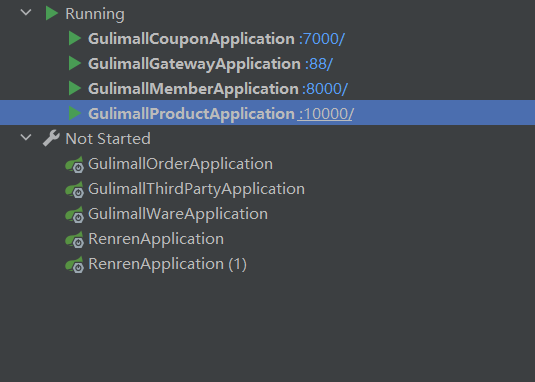Collapse the Not Started group chevron
Screen dimensions: 535x382
click(x=26, y=138)
